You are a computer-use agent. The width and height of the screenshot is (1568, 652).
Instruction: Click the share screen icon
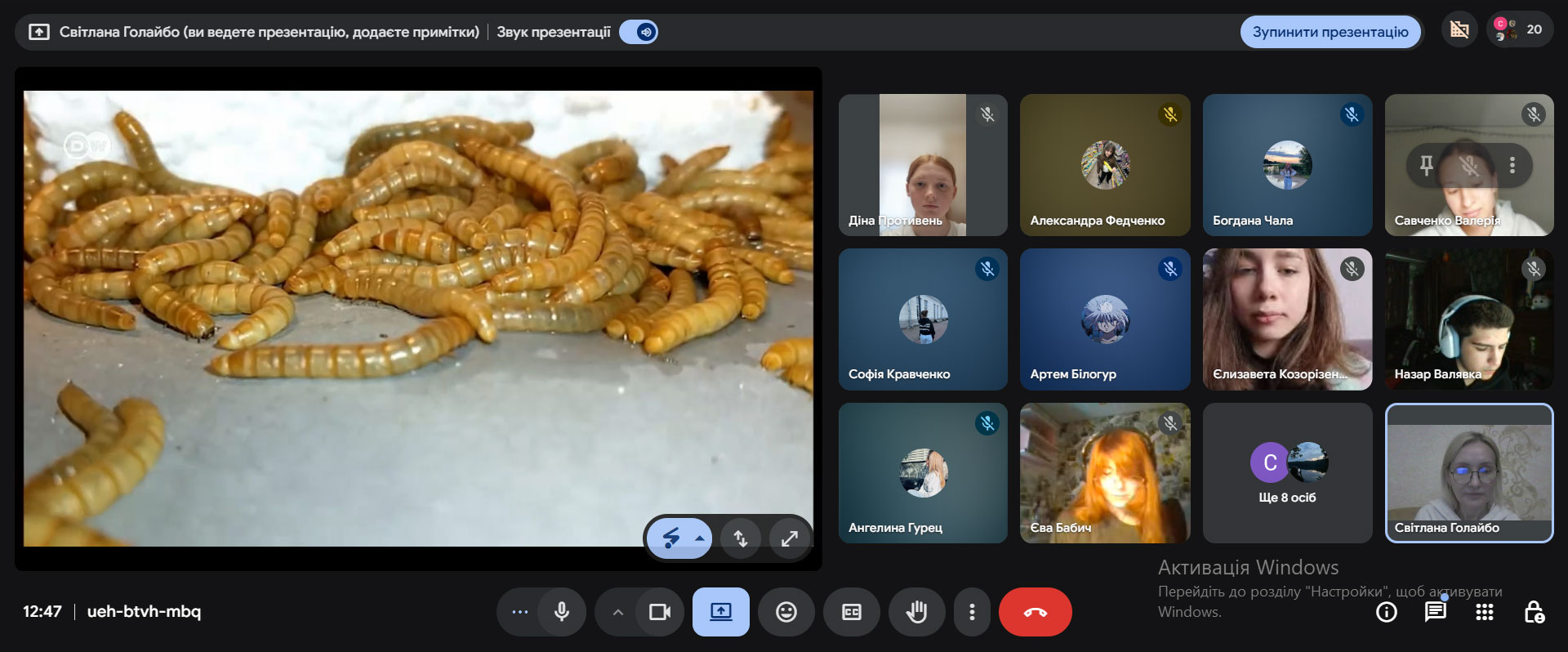point(720,612)
